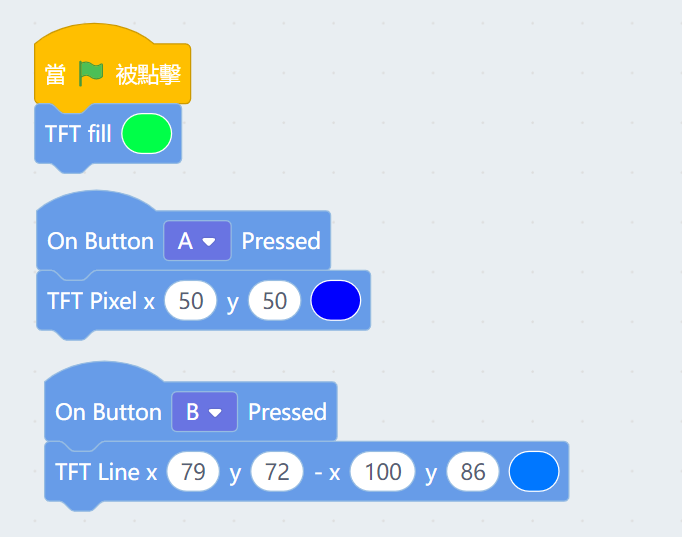Viewport: 682px width, 537px height.
Task: Click the word Pressed on the Button A block
Action: coord(281,241)
